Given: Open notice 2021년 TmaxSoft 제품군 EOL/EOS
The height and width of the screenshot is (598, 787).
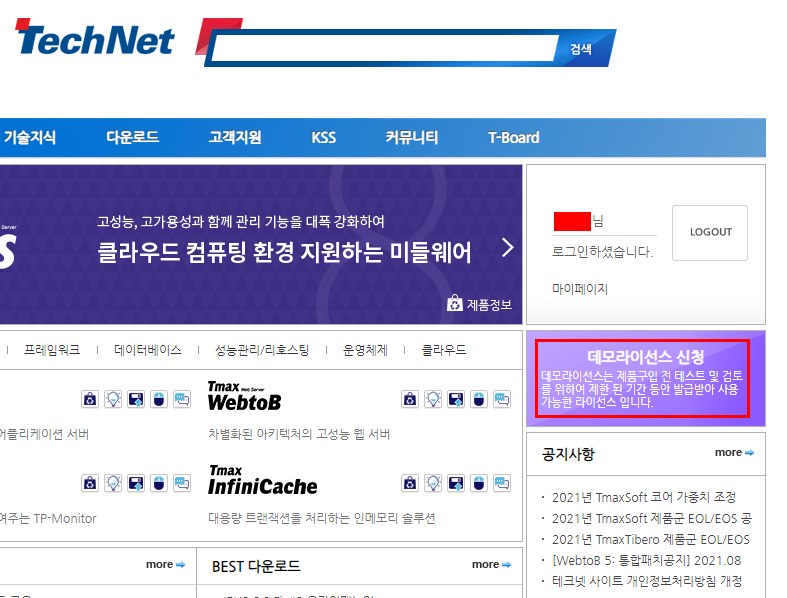Looking at the screenshot, I should 651,518.
